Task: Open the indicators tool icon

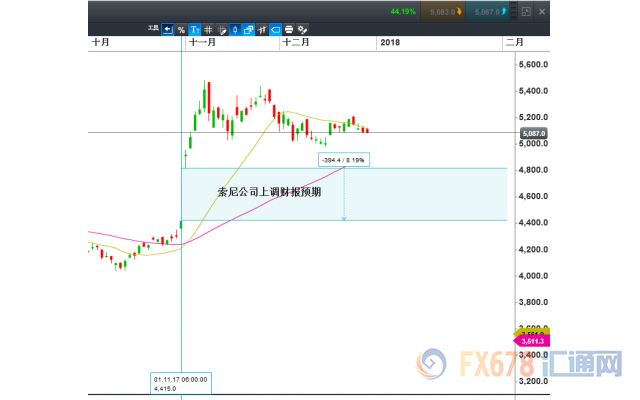Action: pyautogui.click(x=262, y=29)
